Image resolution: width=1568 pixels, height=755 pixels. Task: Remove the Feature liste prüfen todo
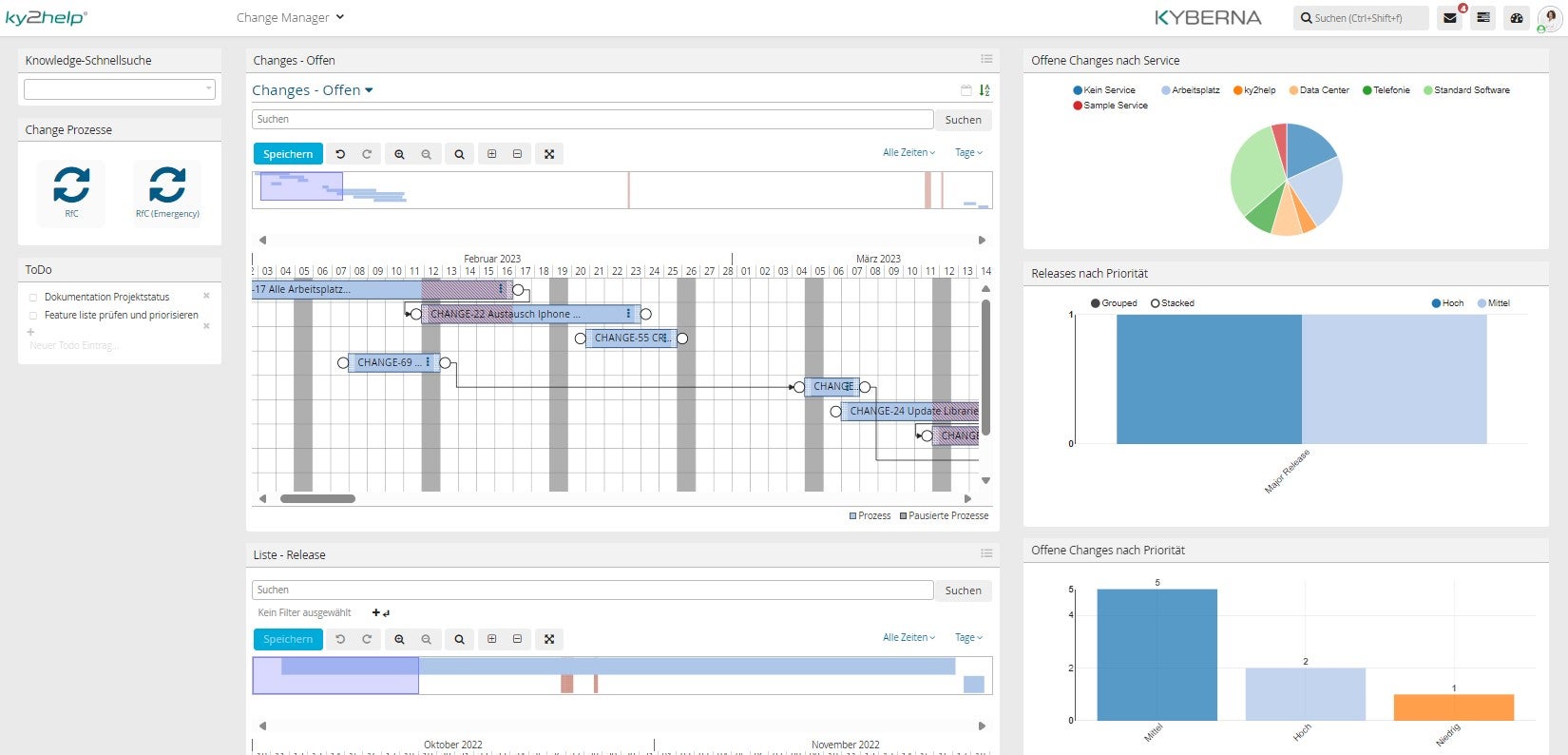pyautogui.click(x=206, y=326)
